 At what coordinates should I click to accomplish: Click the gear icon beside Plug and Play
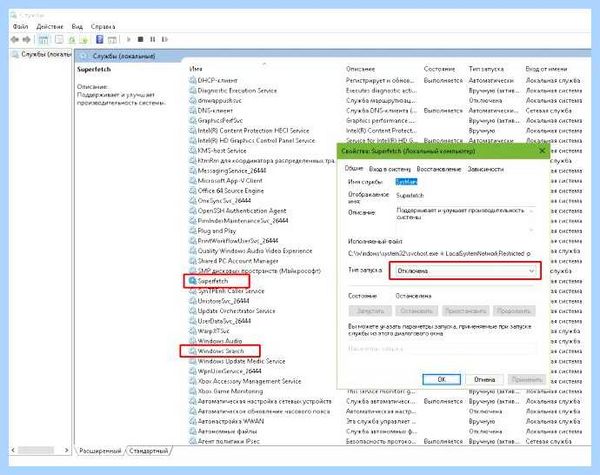[x=193, y=231]
